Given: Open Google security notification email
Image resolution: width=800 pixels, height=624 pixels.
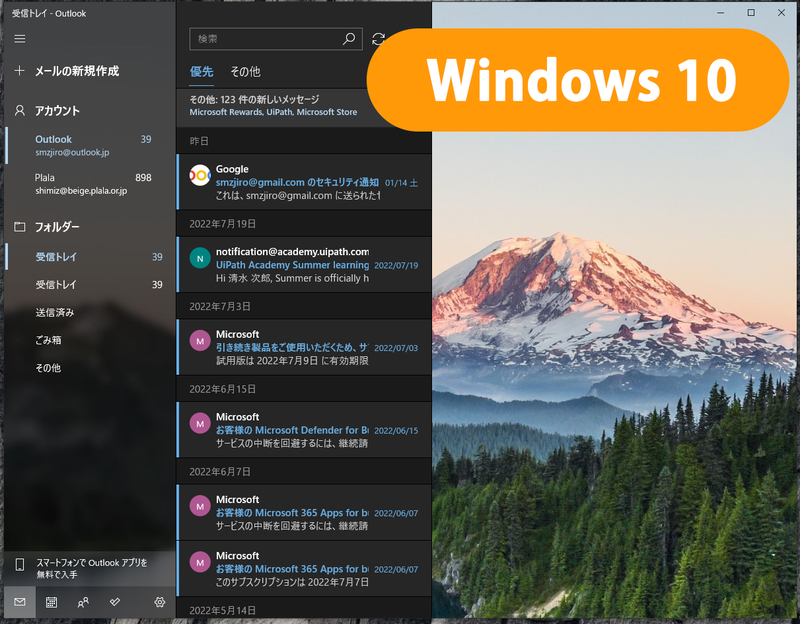Looking at the screenshot, I should 304,182.
